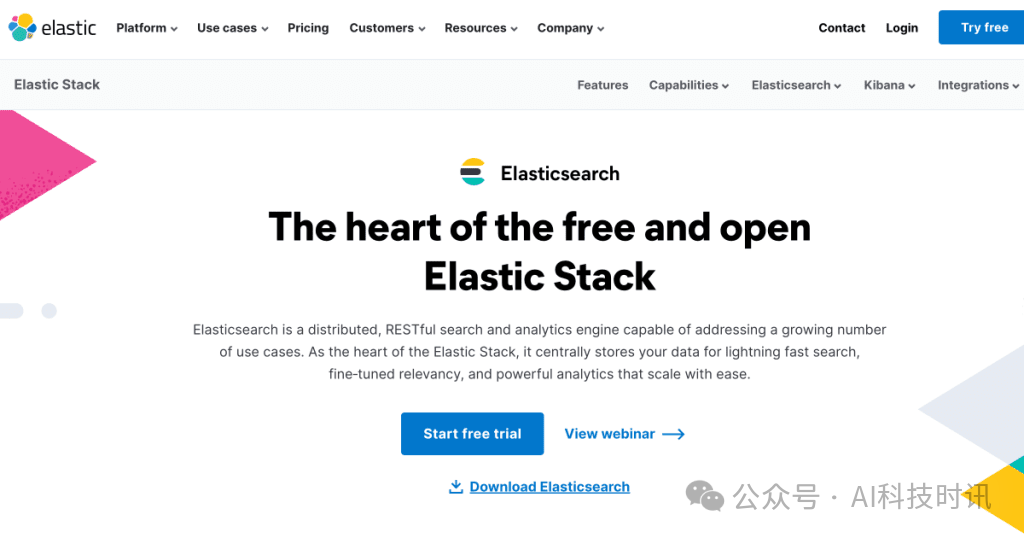Expand the Integrations dropdown
1024x538 pixels.
pyautogui.click(x=979, y=85)
